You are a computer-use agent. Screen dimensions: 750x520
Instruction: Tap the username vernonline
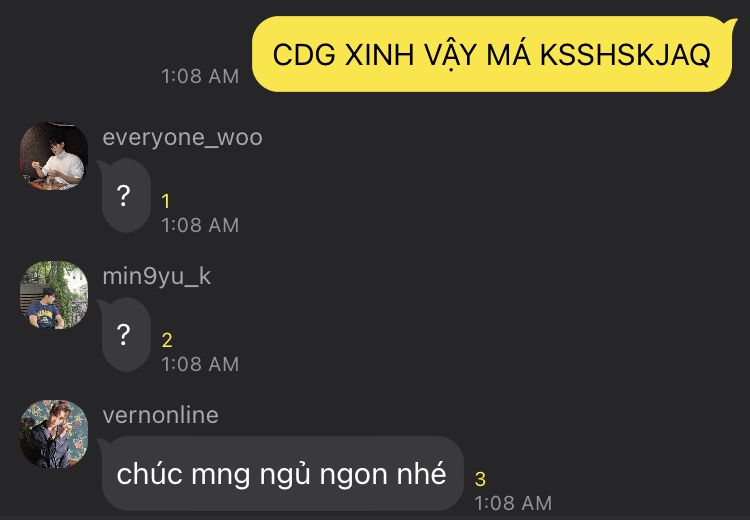160,415
